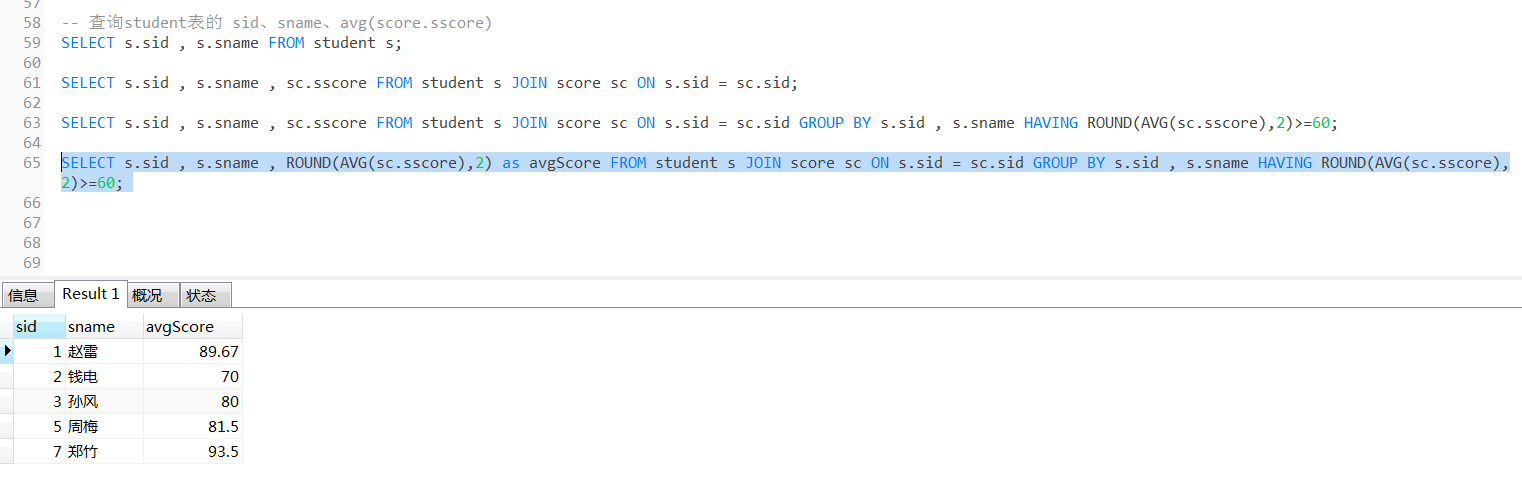Open the 状态 tab
Viewport: 1522px width, 484px height.
[206, 295]
